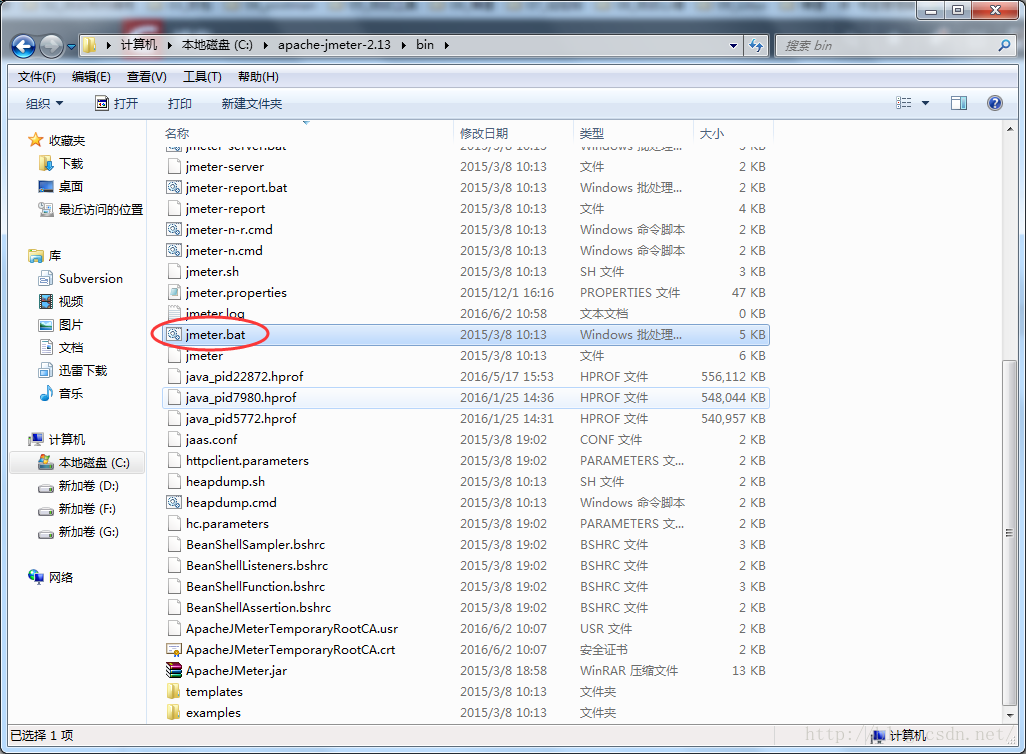
Task: Click the examples folder icon
Action: pos(173,712)
